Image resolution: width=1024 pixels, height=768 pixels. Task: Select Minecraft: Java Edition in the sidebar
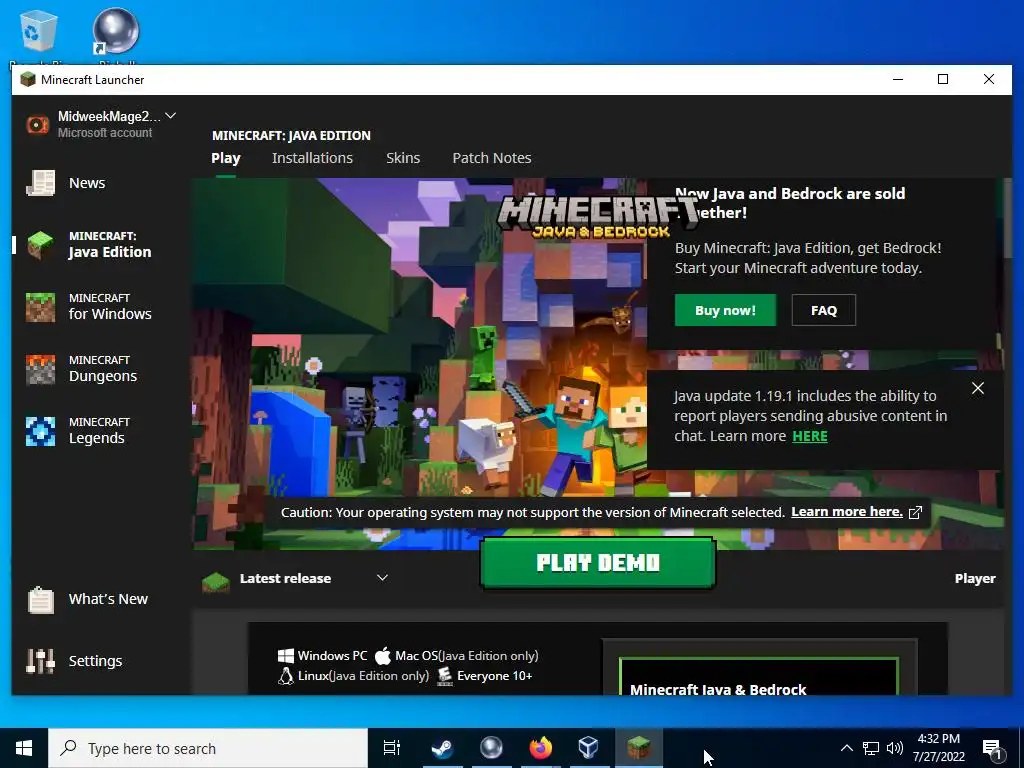pyautogui.click(x=89, y=245)
